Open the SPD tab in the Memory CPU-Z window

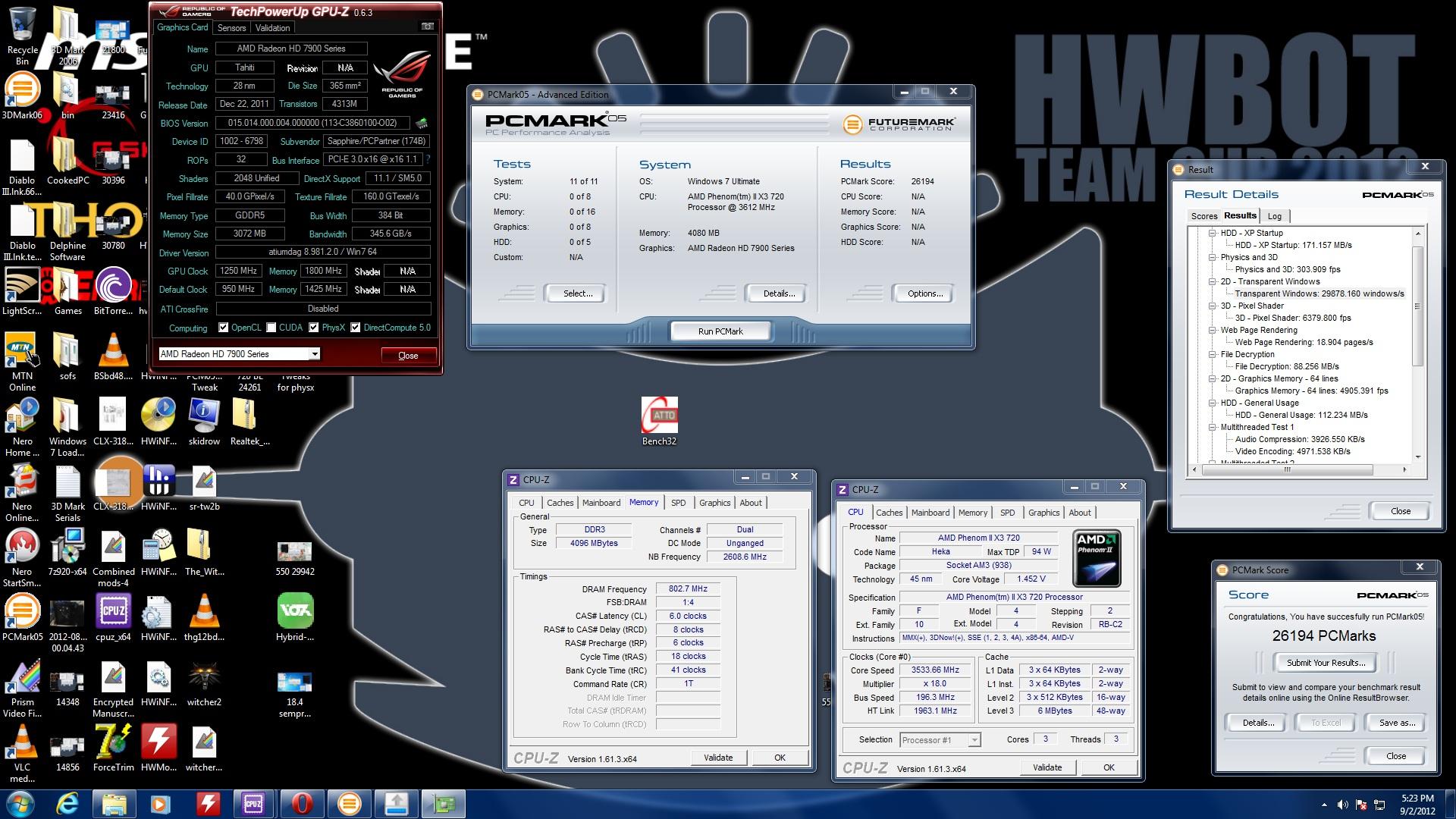(x=678, y=503)
